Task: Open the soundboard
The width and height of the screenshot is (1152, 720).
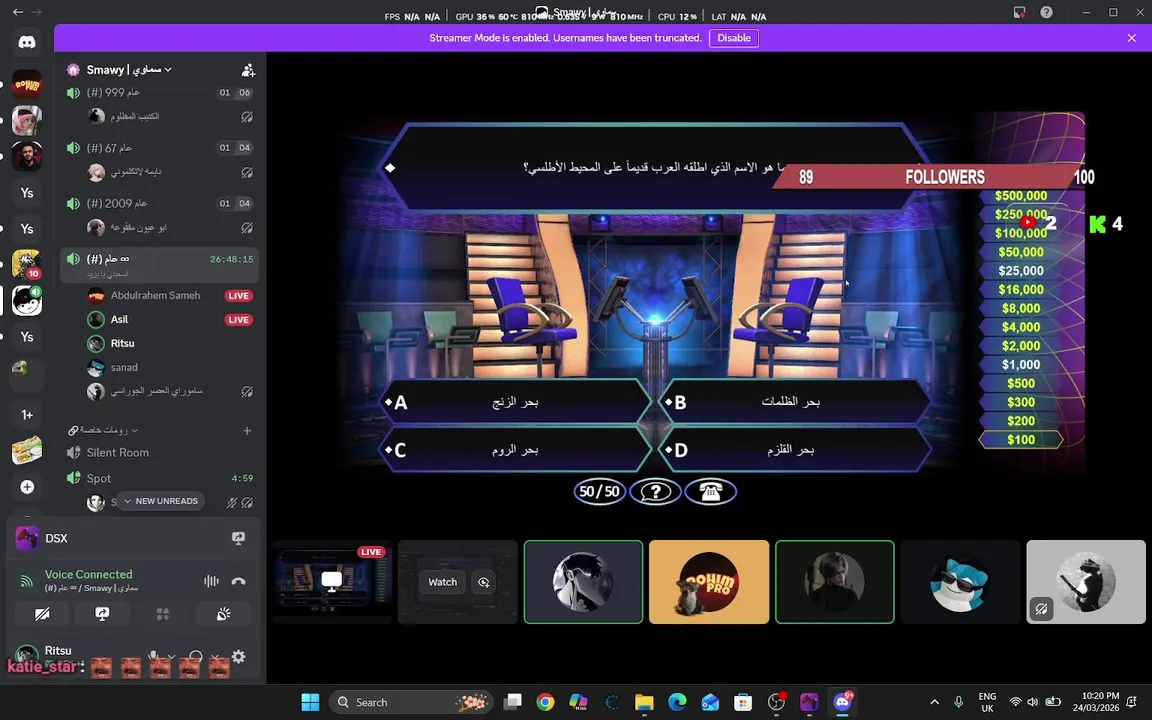Action: (x=223, y=613)
